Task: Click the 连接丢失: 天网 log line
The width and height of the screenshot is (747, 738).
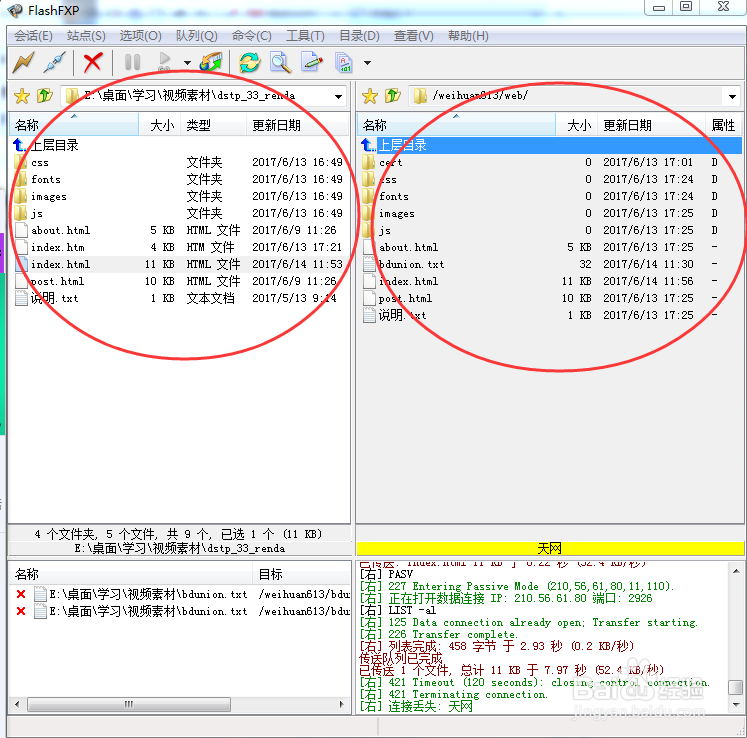Action: point(416,707)
